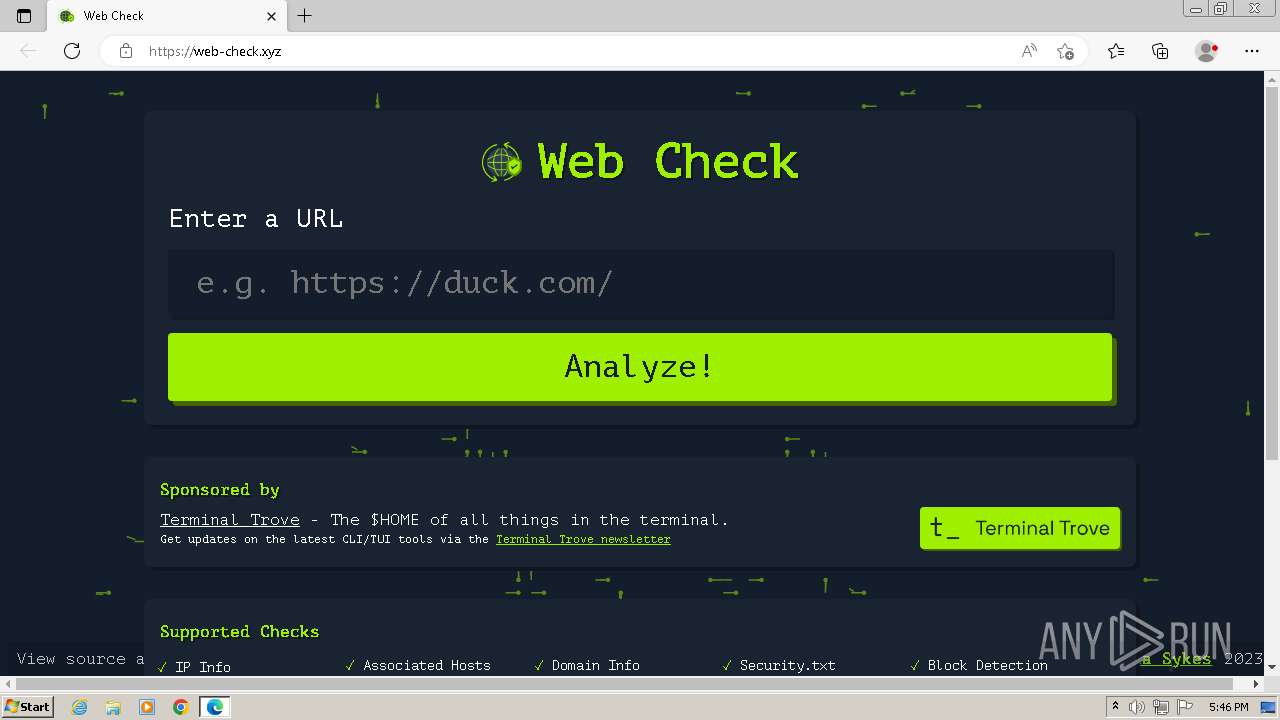The width and height of the screenshot is (1280, 720).
Task: Click the site info lock icon
Action: 126,51
